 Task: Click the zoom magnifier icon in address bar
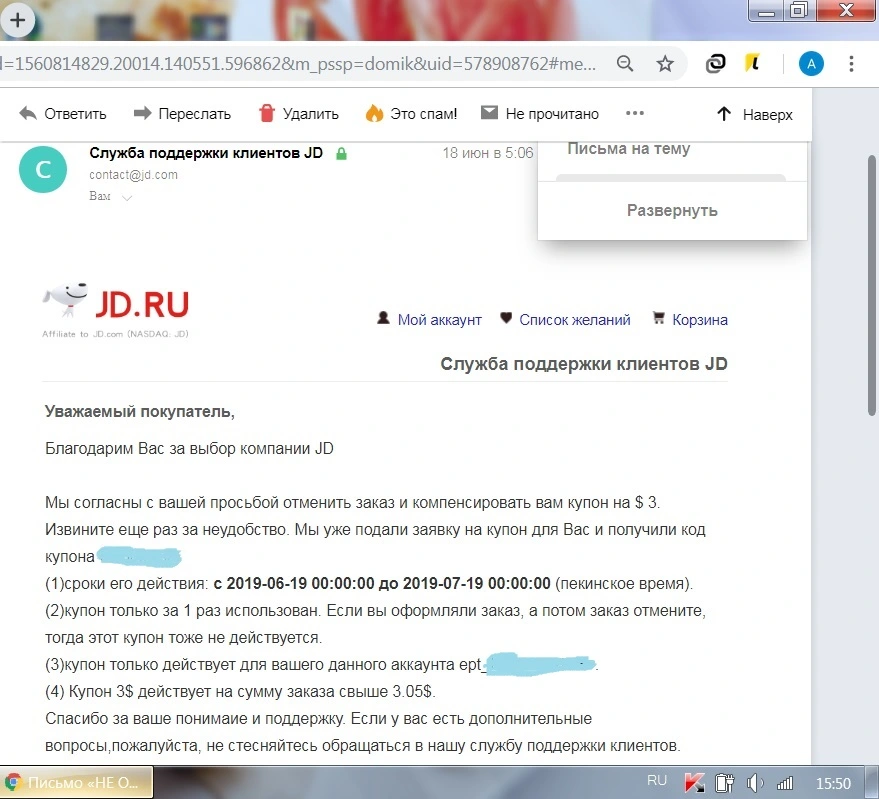tap(624, 64)
